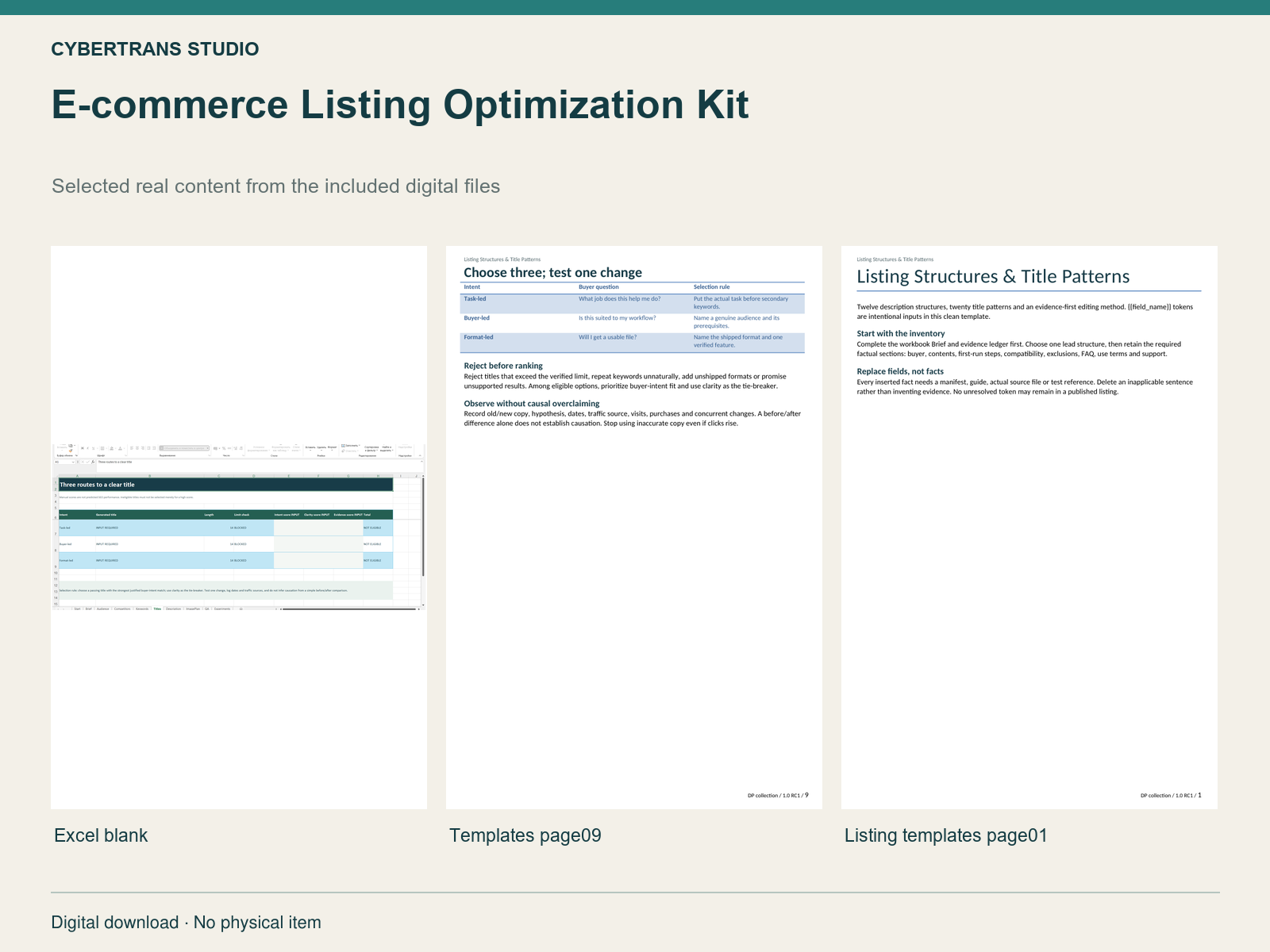Click 'Three routes to a clear title' spreadsheet banner

(x=225, y=485)
